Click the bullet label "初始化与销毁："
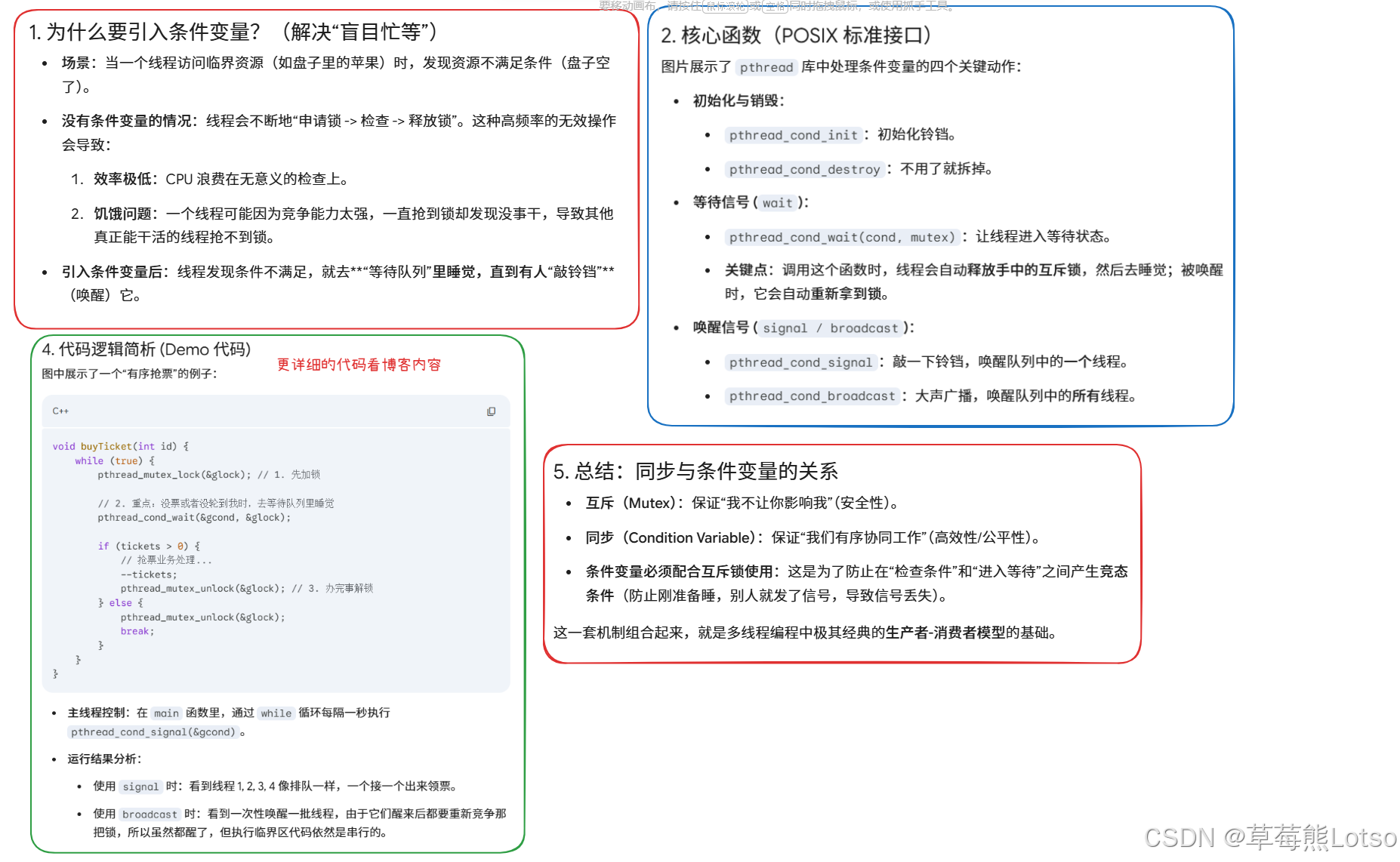Viewport: 1400px width, 862px height. pos(739,101)
